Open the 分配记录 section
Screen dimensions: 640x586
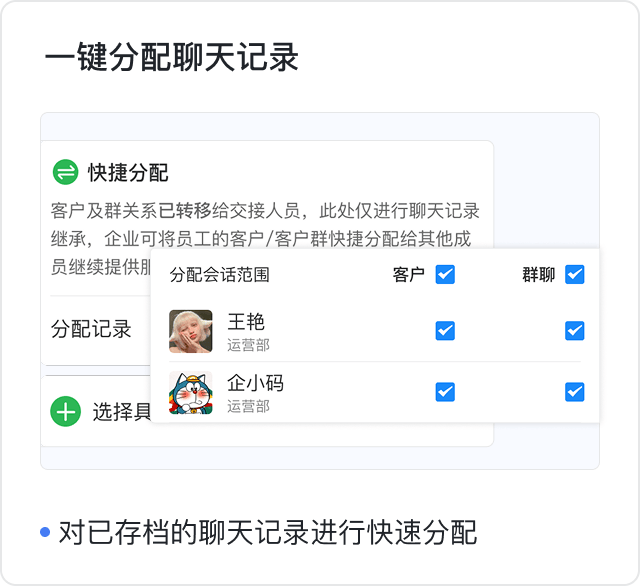click(x=91, y=329)
